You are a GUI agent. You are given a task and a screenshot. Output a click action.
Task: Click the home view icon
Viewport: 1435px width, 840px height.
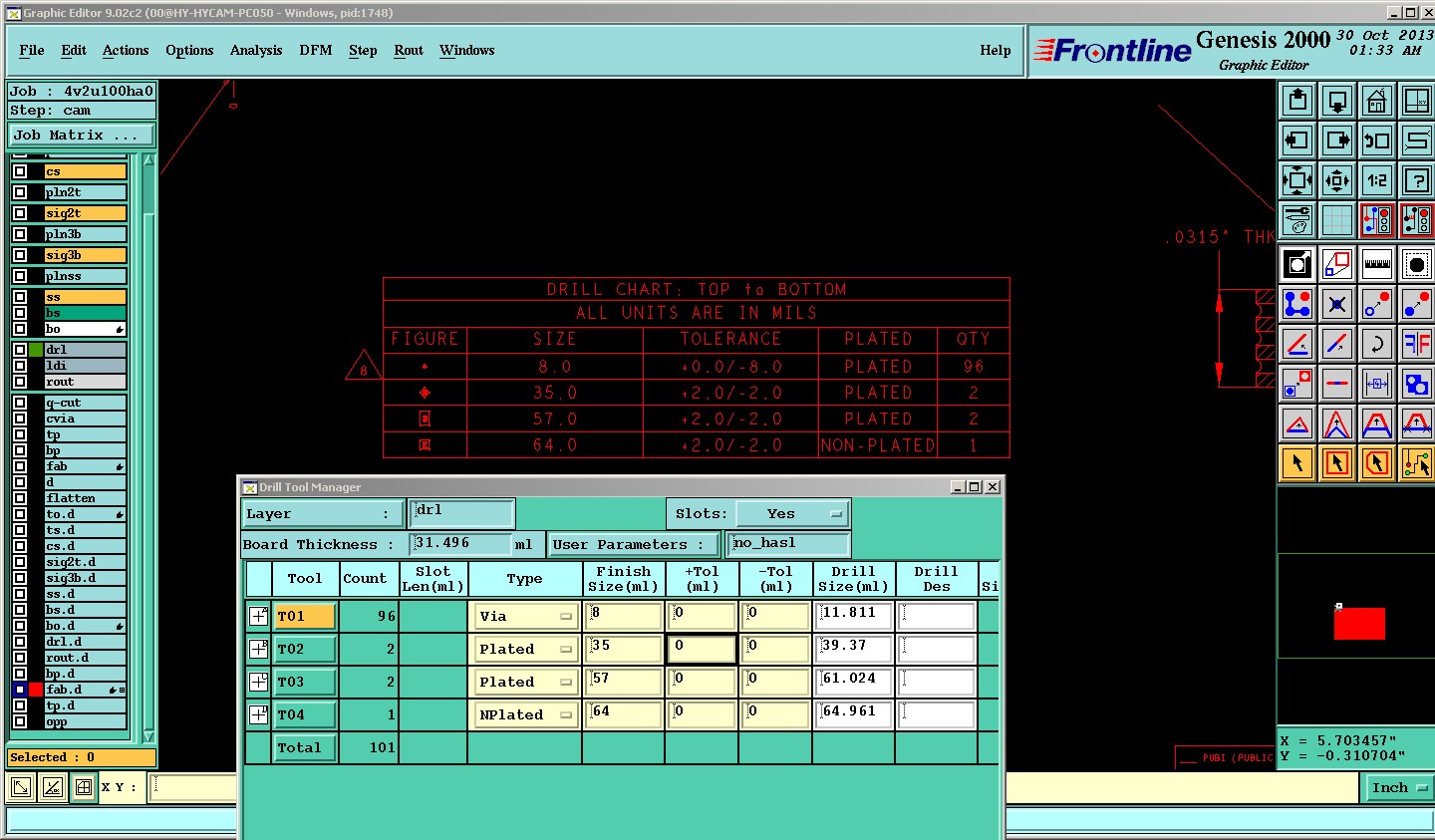point(1377,101)
